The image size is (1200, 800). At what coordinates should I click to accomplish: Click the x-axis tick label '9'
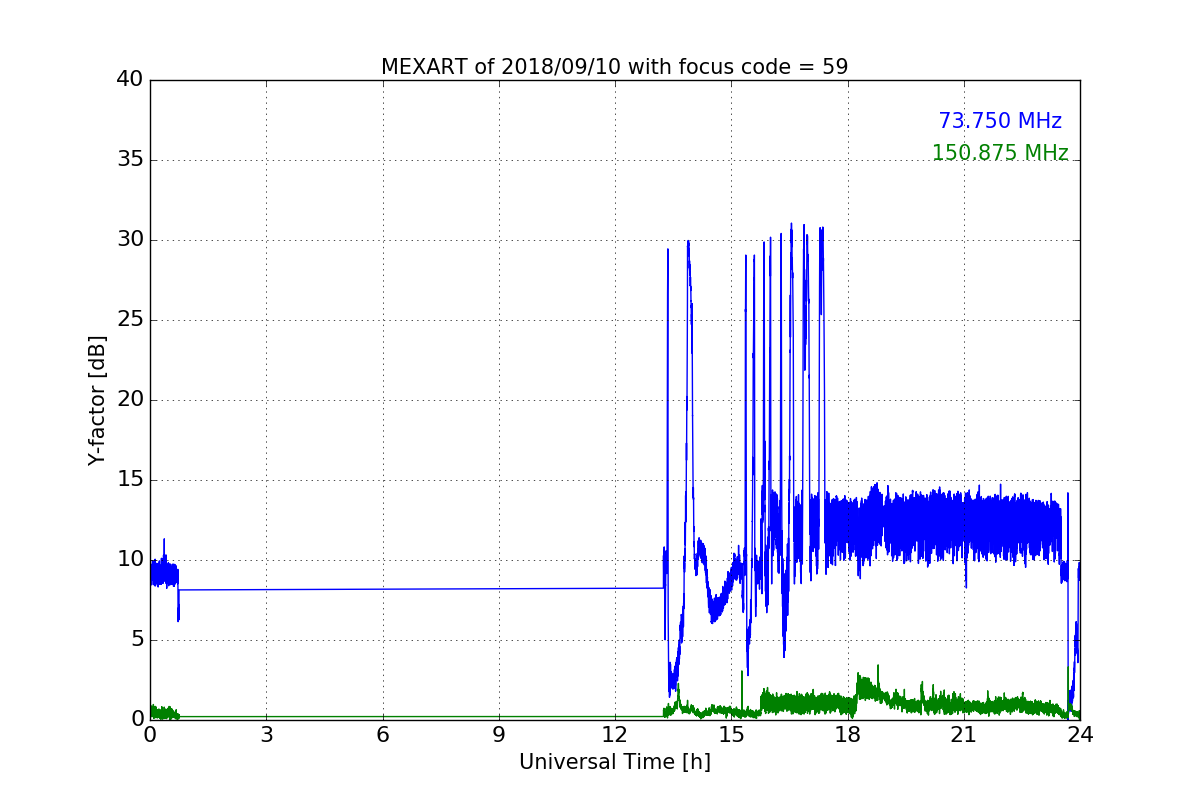(499, 735)
